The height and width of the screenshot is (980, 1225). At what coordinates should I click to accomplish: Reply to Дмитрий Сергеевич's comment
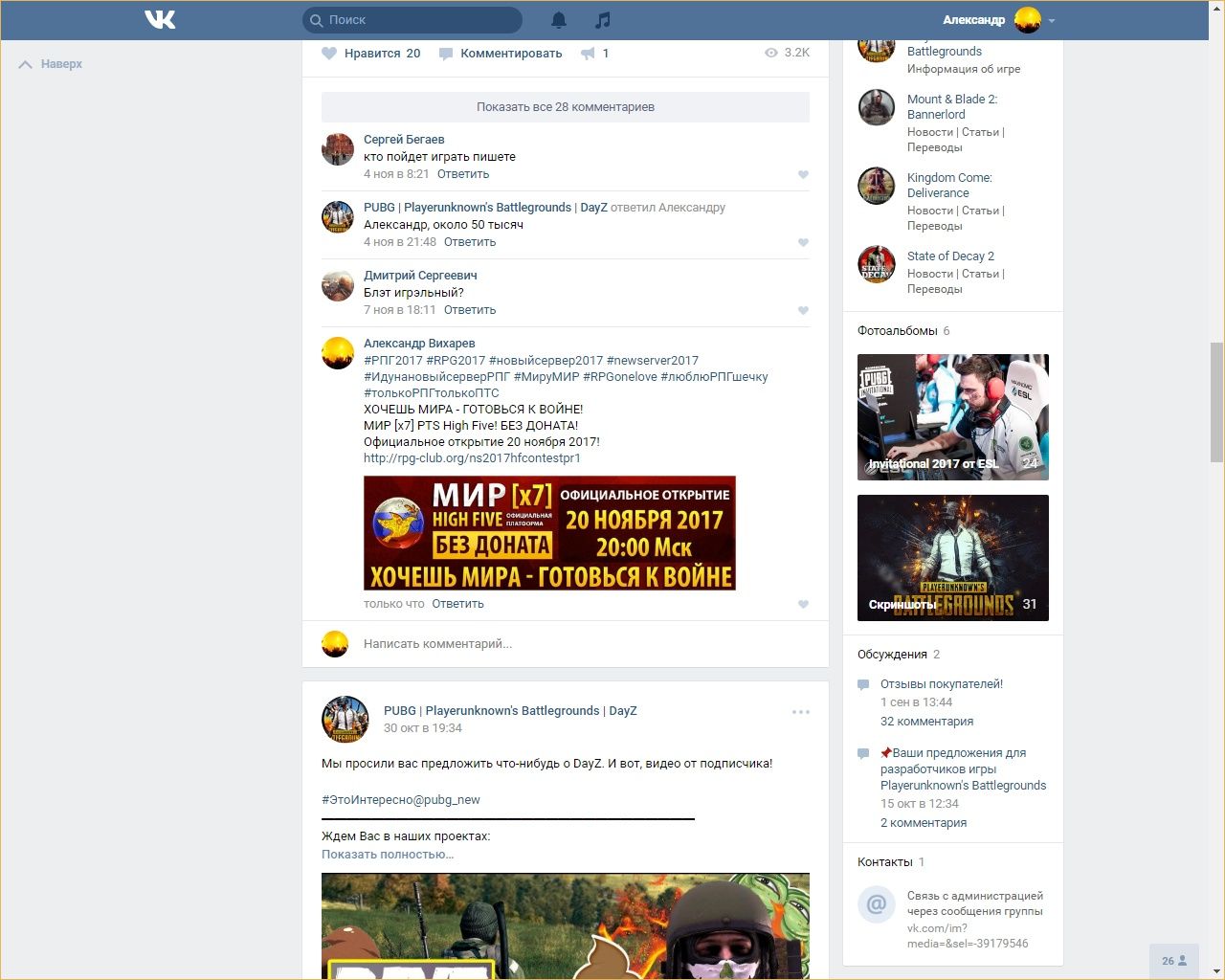(470, 310)
